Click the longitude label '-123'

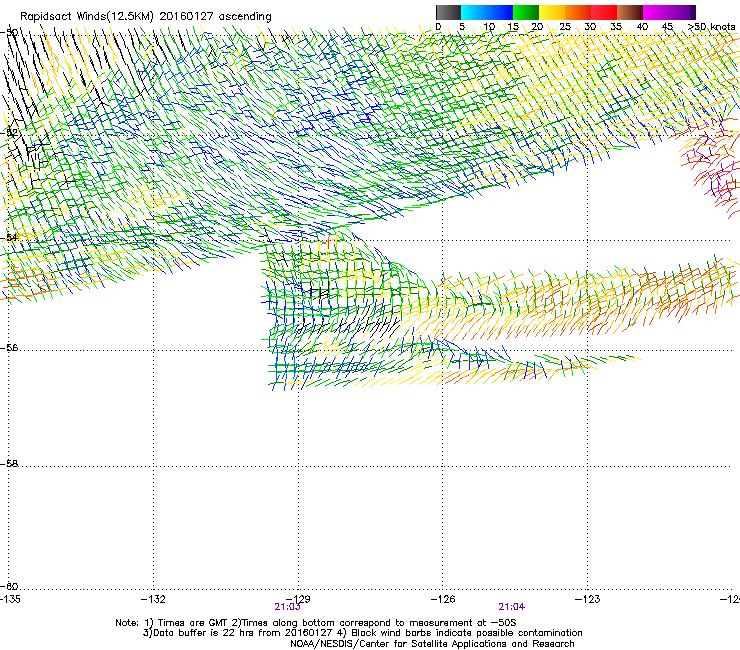point(588,599)
